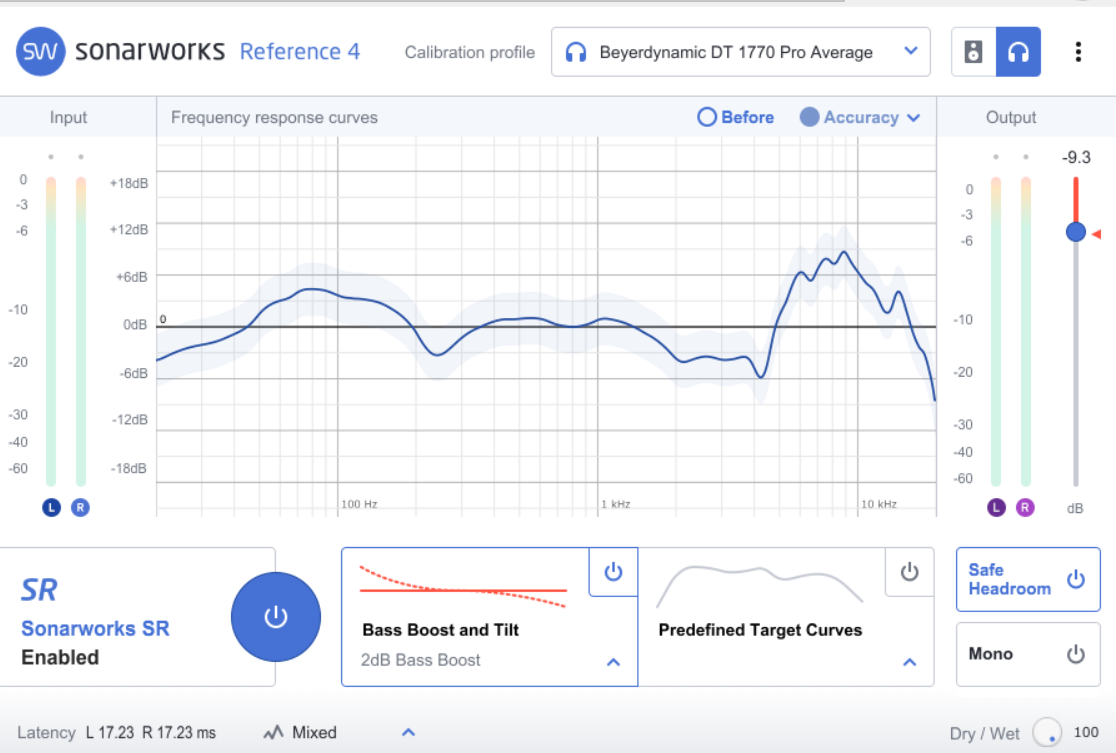
Task: Click the "Calibration profile" label
Action: [x=470, y=52]
